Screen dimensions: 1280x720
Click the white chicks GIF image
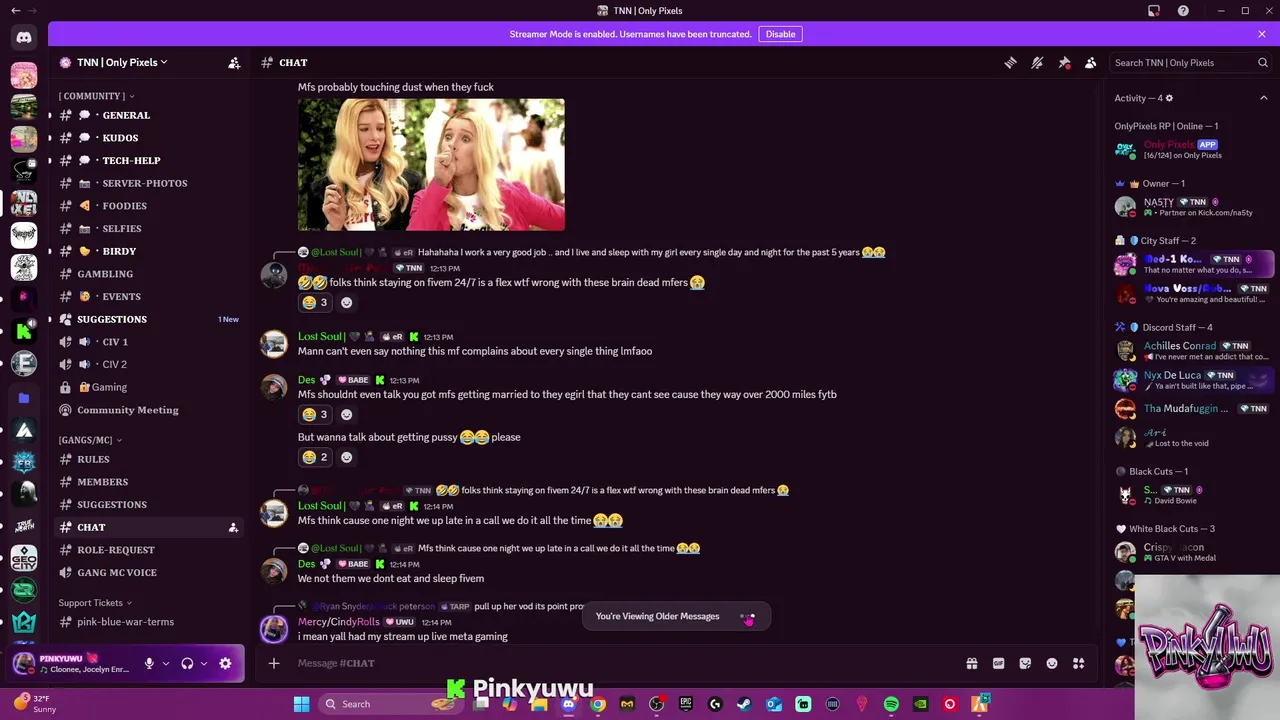pos(431,164)
